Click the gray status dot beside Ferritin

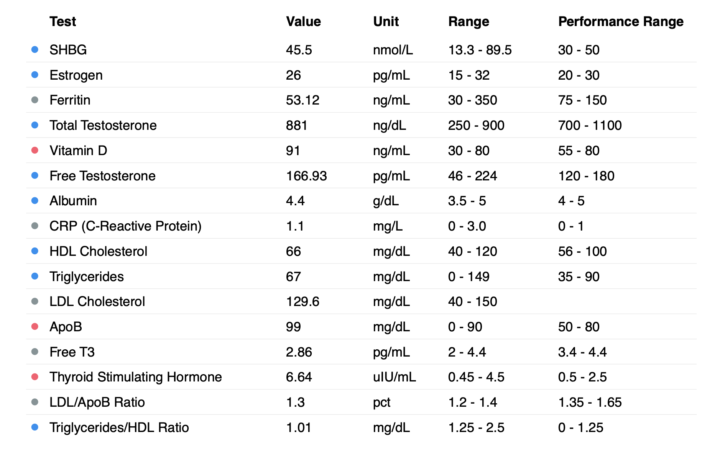[34, 100]
